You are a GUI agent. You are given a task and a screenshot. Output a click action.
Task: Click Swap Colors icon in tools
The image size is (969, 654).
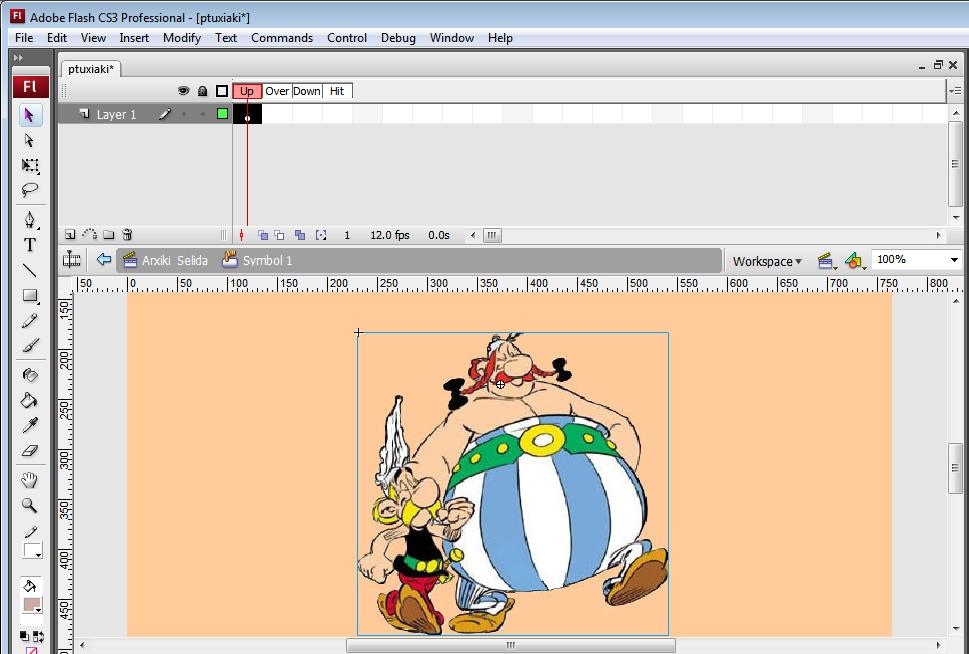[x=39, y=636]
